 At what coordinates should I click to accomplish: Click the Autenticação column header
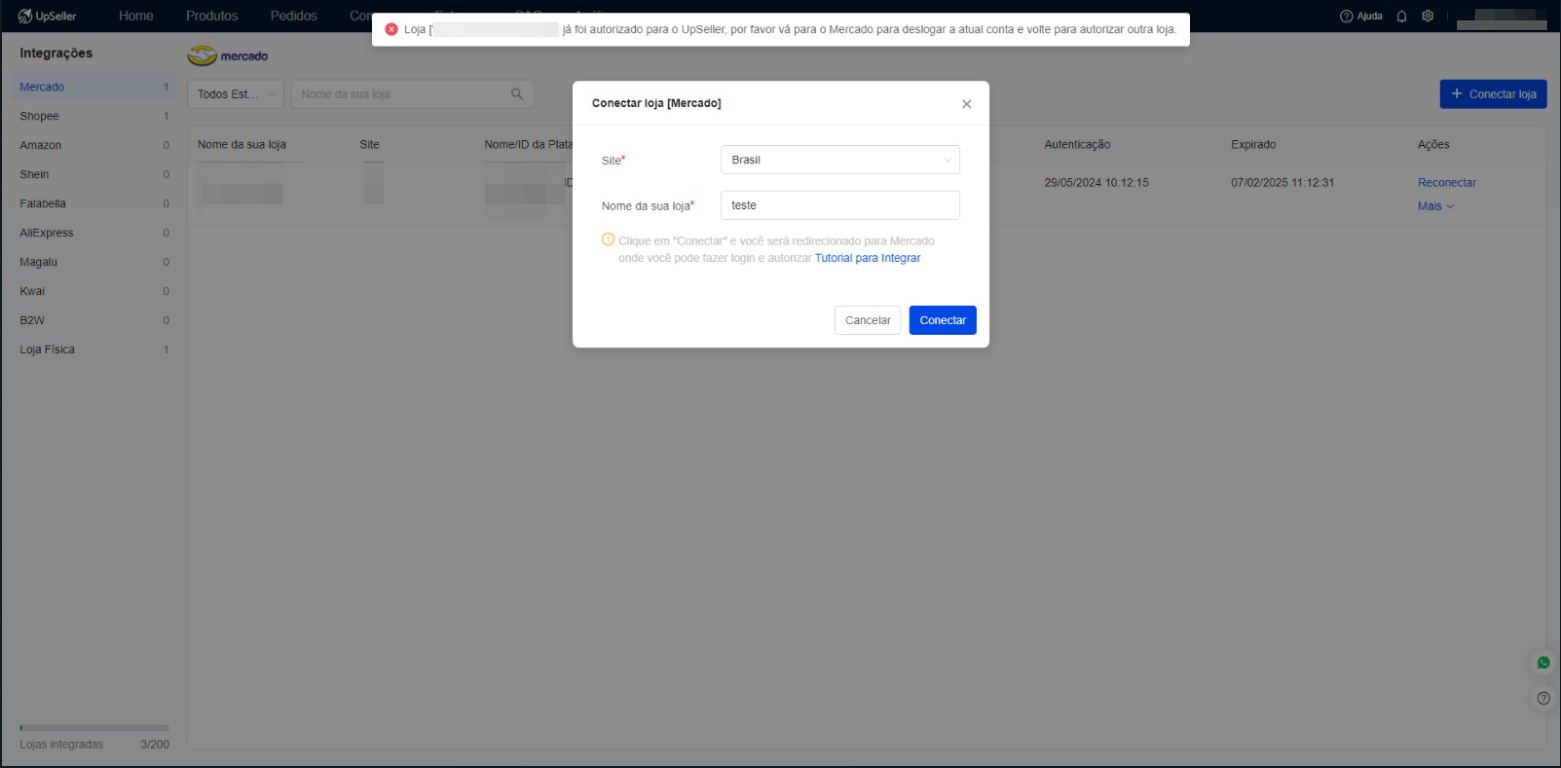tap(1077, 145)
